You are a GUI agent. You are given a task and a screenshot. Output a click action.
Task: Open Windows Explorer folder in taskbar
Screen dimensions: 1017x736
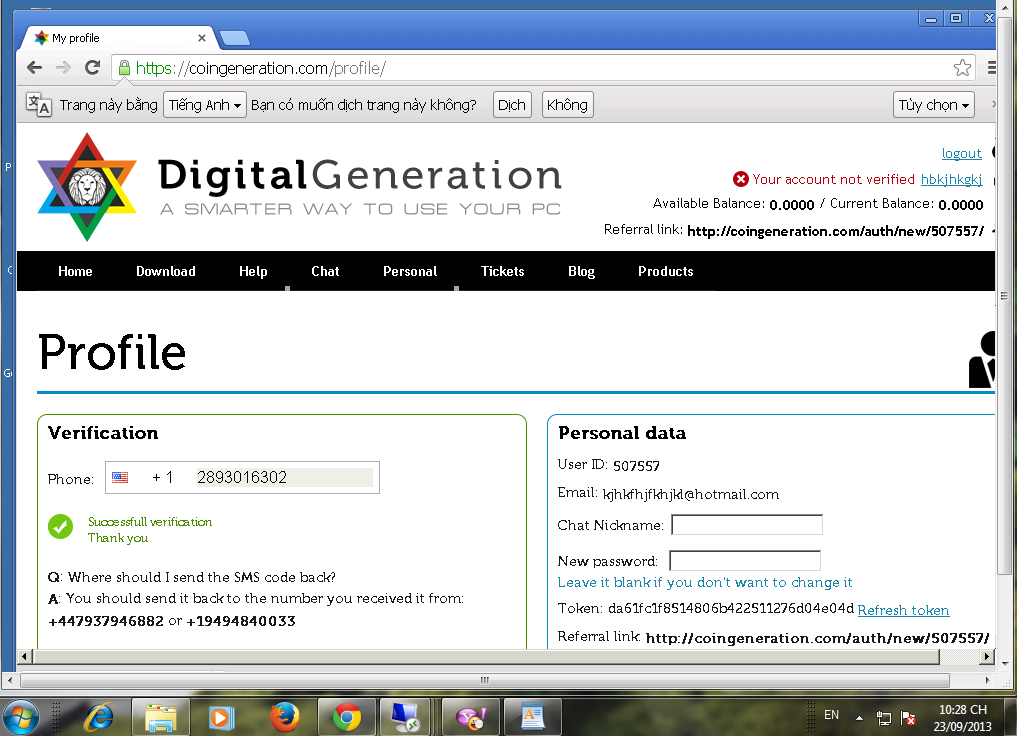pos(160,717)
